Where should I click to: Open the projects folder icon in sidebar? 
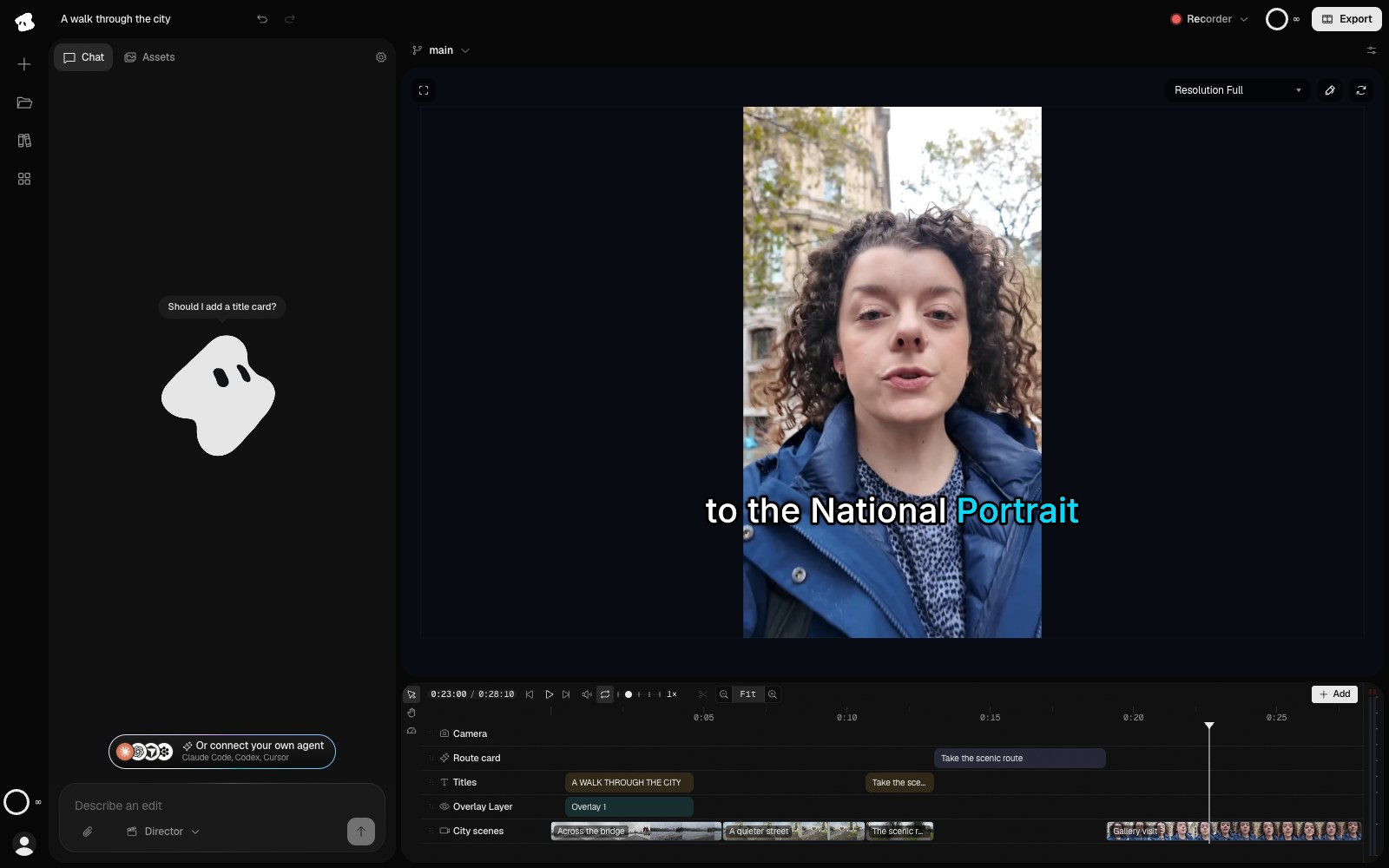pyautogui.click(x=24, y=102)
